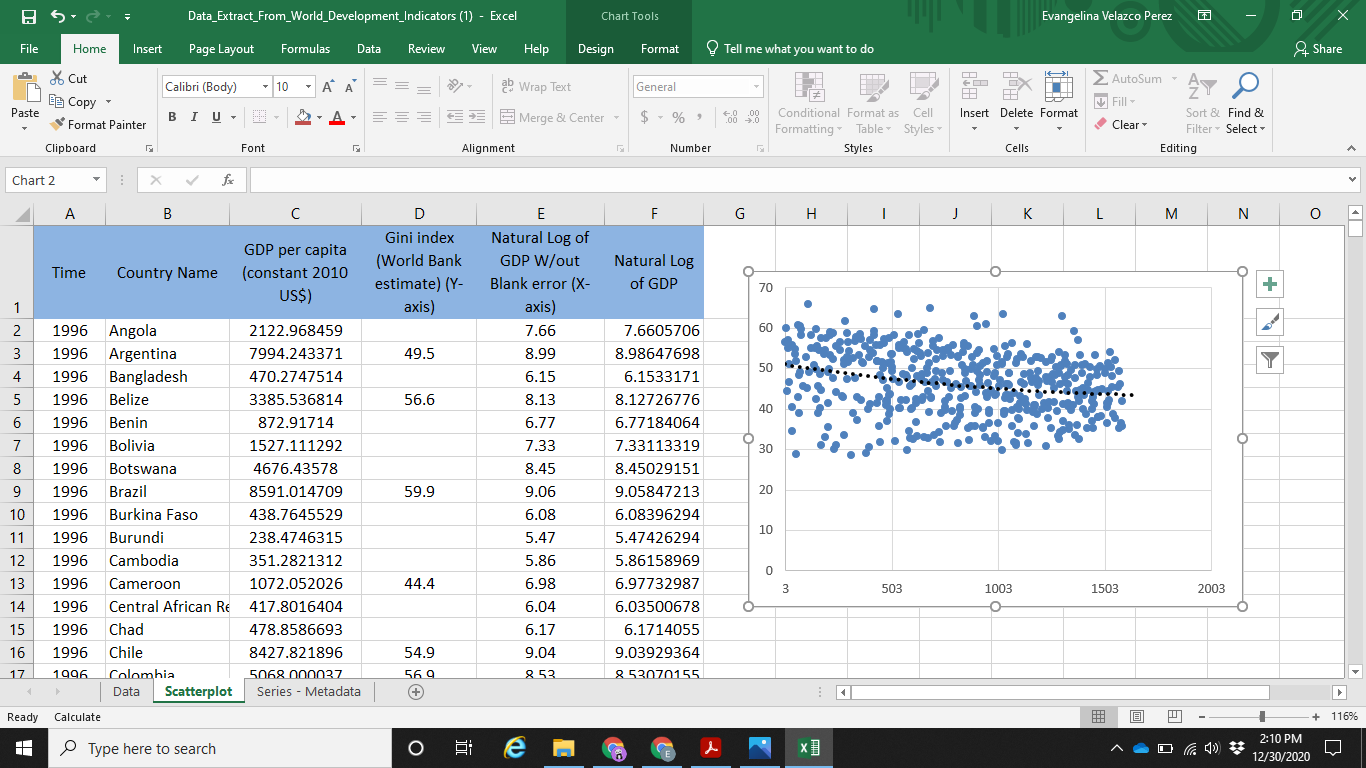1366x768 pixels.
Task: Switch to the Data sheet tab
Action: [x=126, y=692]
